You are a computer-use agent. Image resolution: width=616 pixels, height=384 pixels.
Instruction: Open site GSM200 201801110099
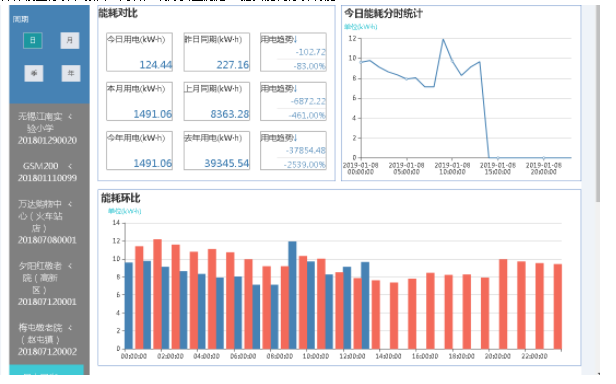(x=47, y=172)
